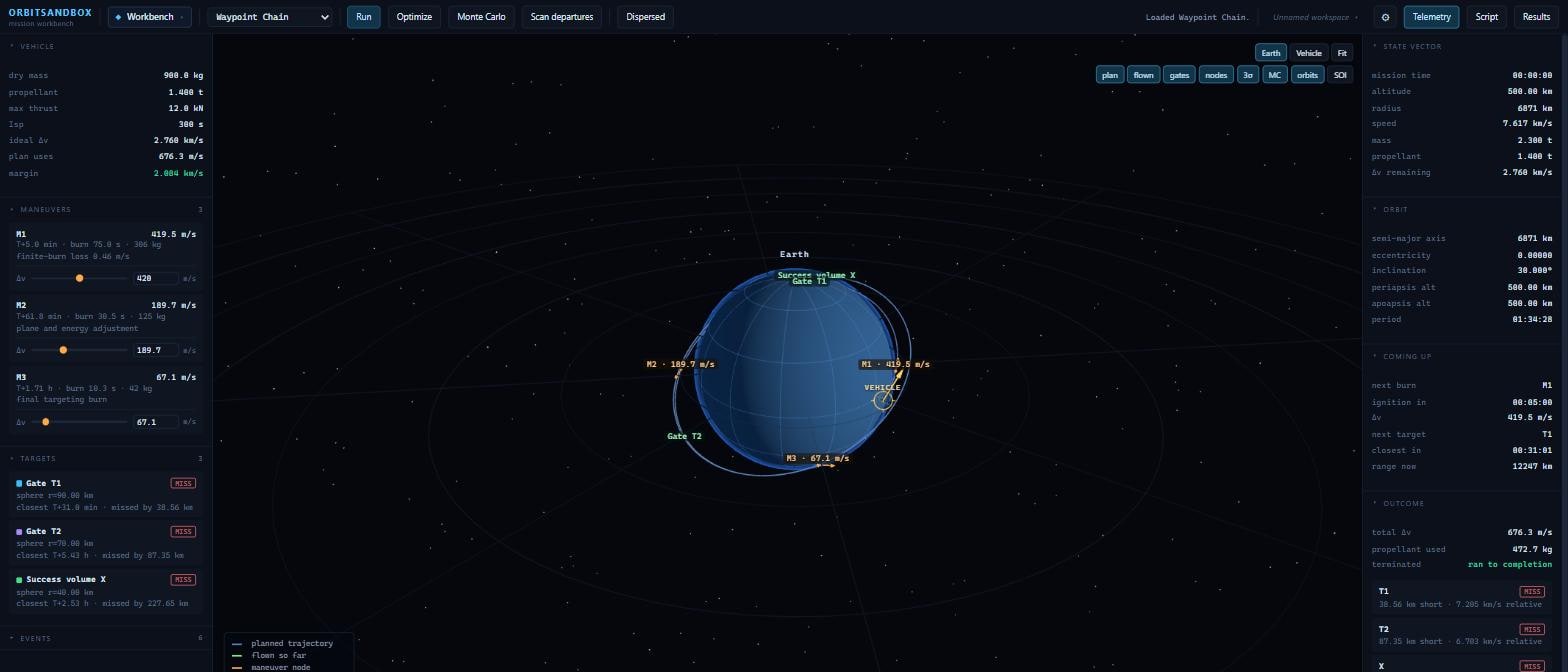This screenshot has width=1568, height=672.
Task: Switch to the Script tab
Action: 1487,17
